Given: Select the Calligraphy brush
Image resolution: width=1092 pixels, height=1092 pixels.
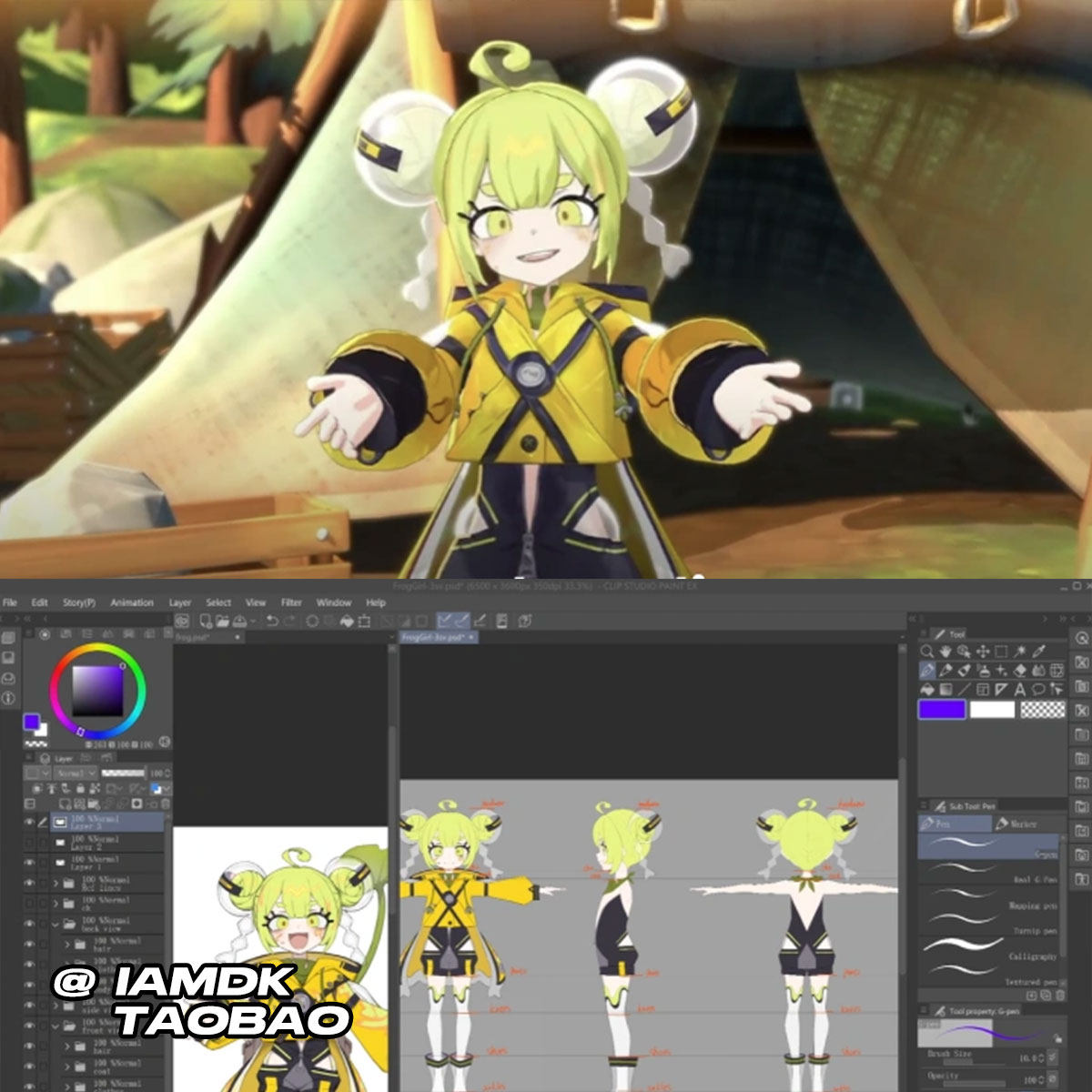Looking at the screenshot, I should [x=989, y=950].
